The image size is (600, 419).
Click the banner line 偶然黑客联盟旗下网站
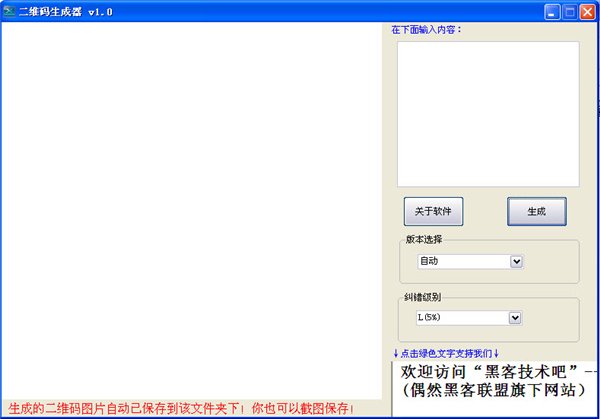494,390
